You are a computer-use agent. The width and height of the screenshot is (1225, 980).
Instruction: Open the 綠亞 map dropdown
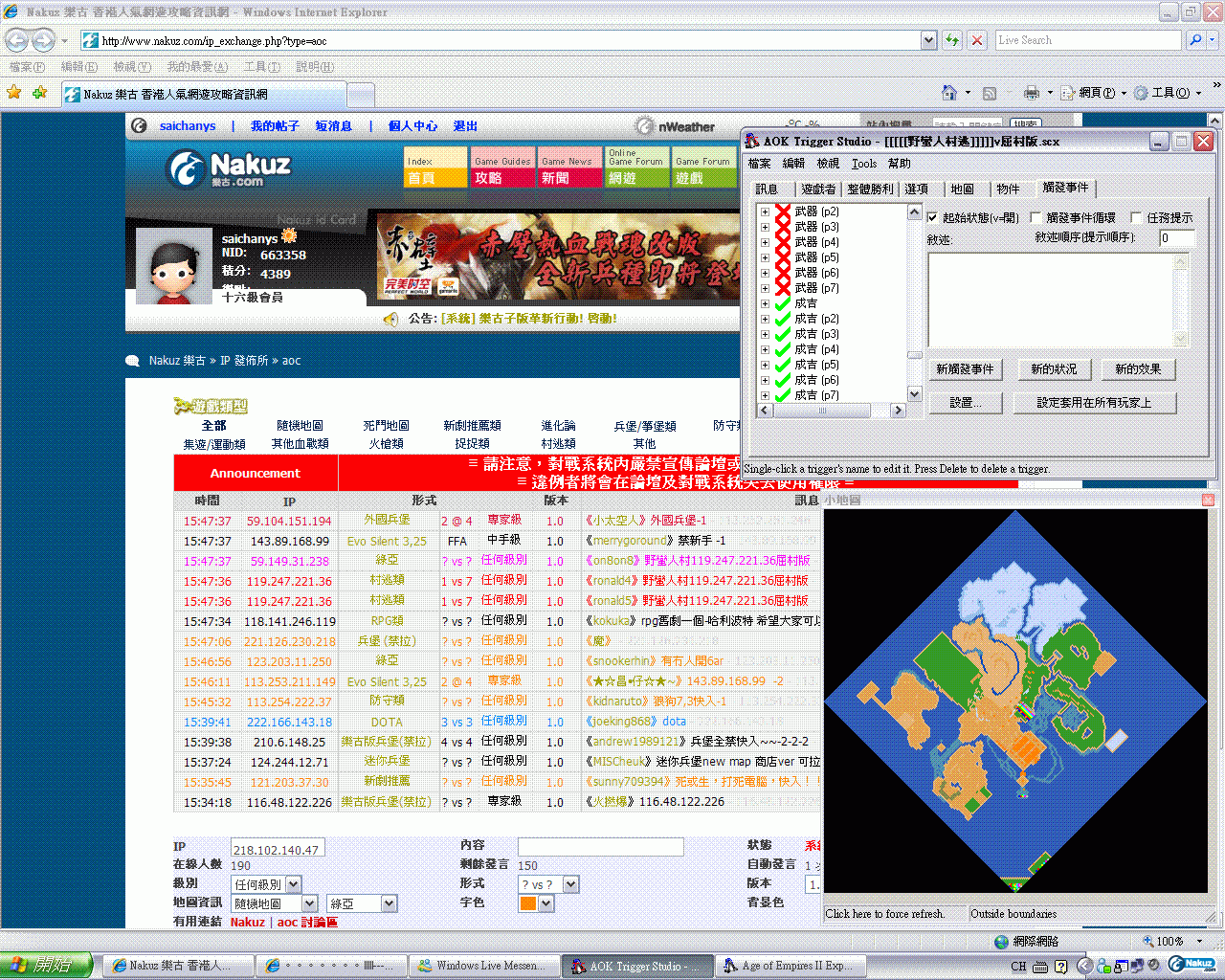click(389, 903)
